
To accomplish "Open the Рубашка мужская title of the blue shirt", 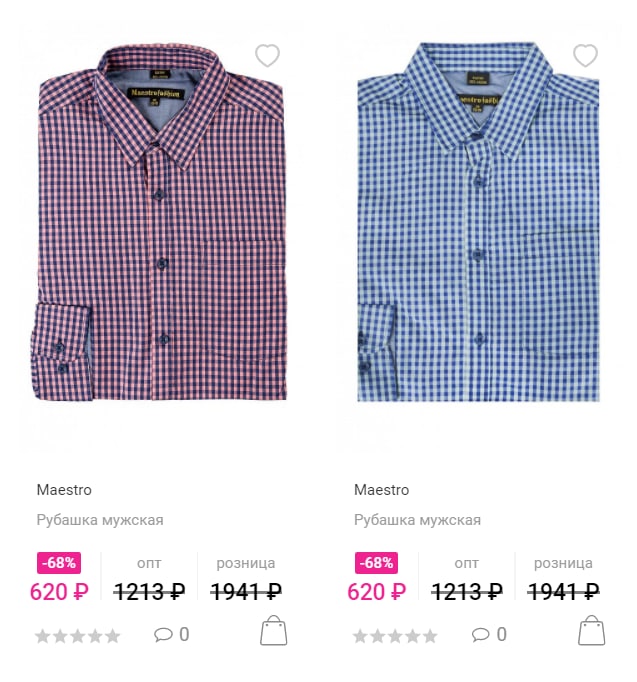I will (417, 520).
